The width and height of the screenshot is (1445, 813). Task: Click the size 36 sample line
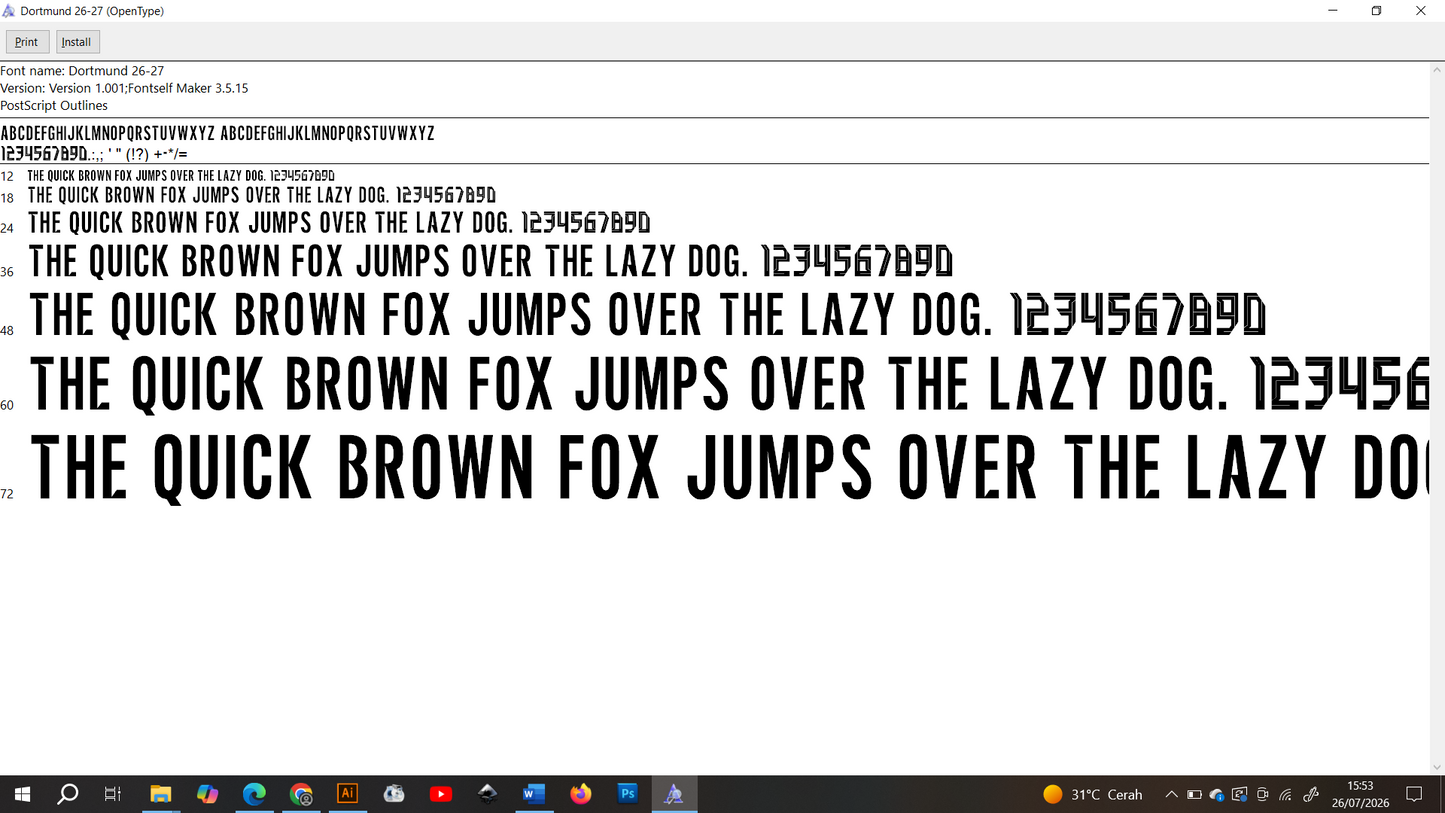pyautogui.click(x=490, y=262)
